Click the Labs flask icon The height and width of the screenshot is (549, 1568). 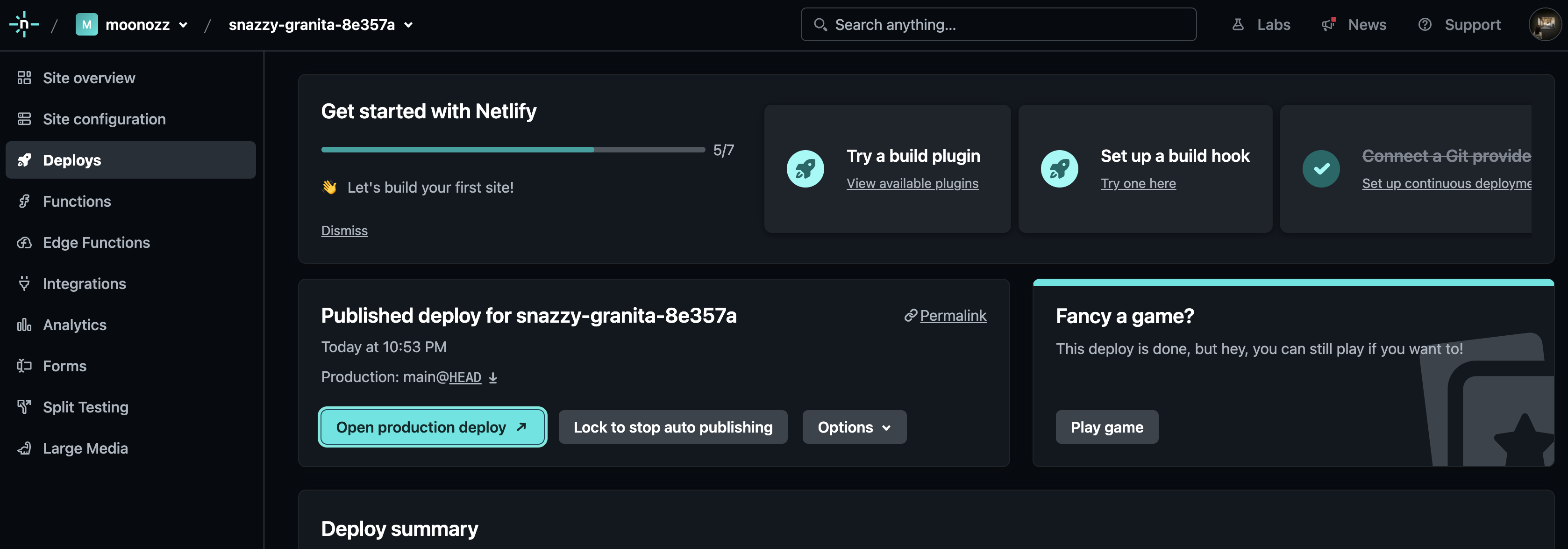pos(1238,24)
